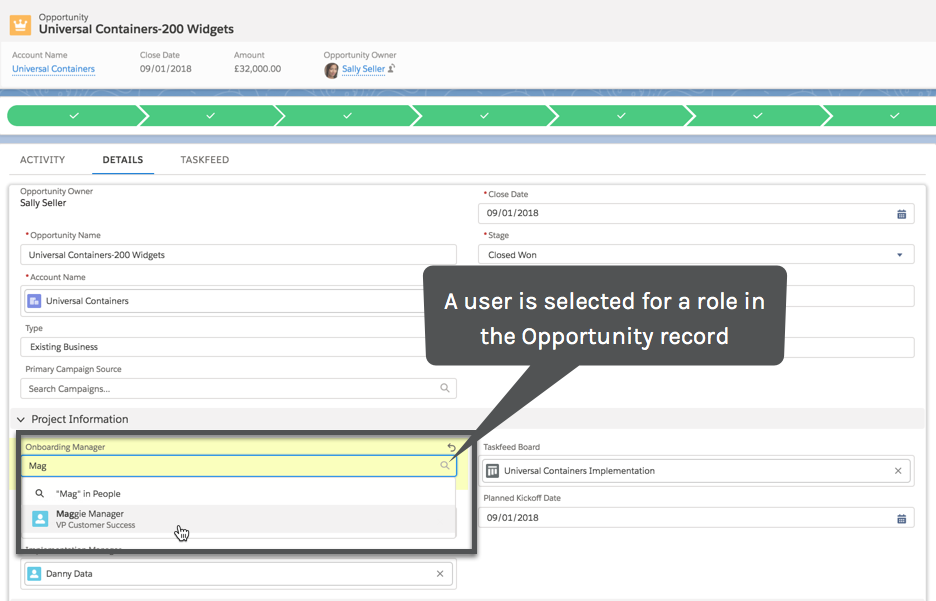Screen dimensions: 936x601
Task: Switch to the Activity tab
Action: (x=42, y=160)
